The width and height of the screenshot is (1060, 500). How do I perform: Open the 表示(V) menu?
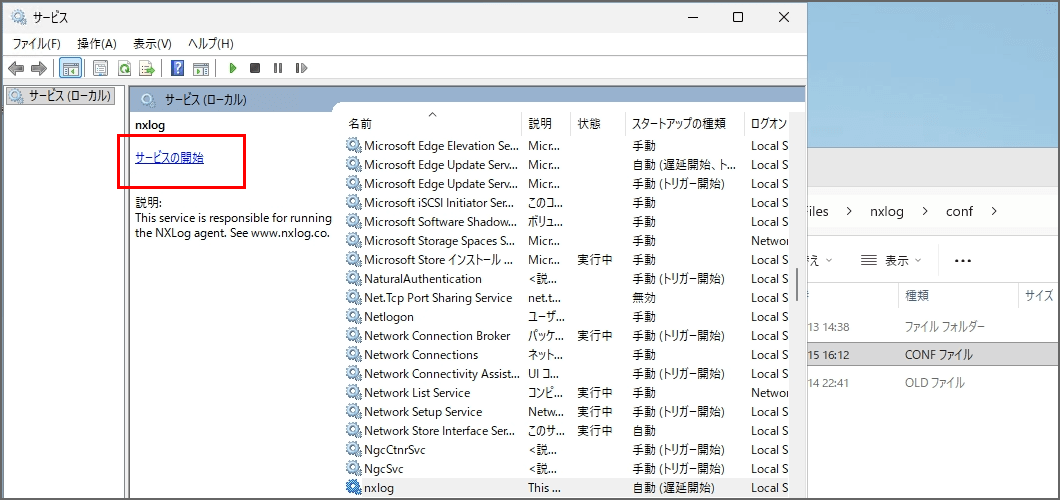pyautogui.click(x=152, y=44)
